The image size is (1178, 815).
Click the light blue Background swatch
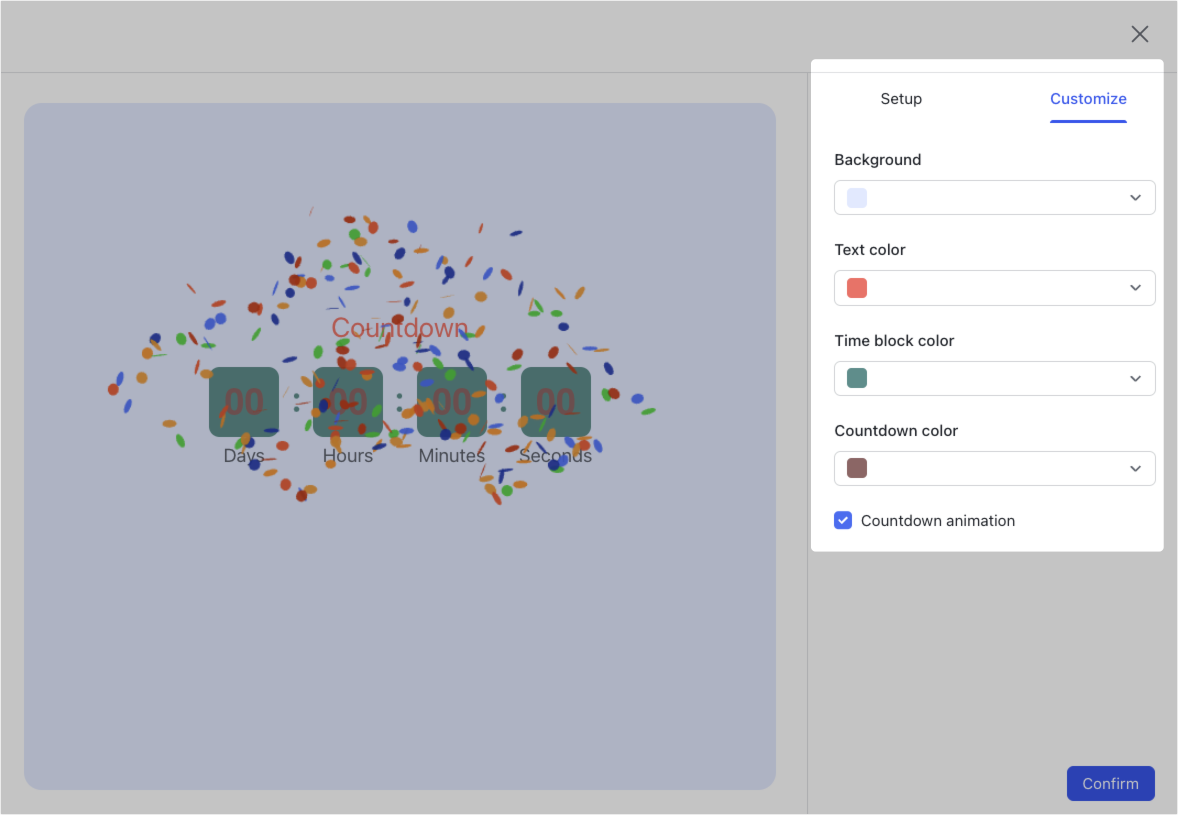click(x=856, y=198)
